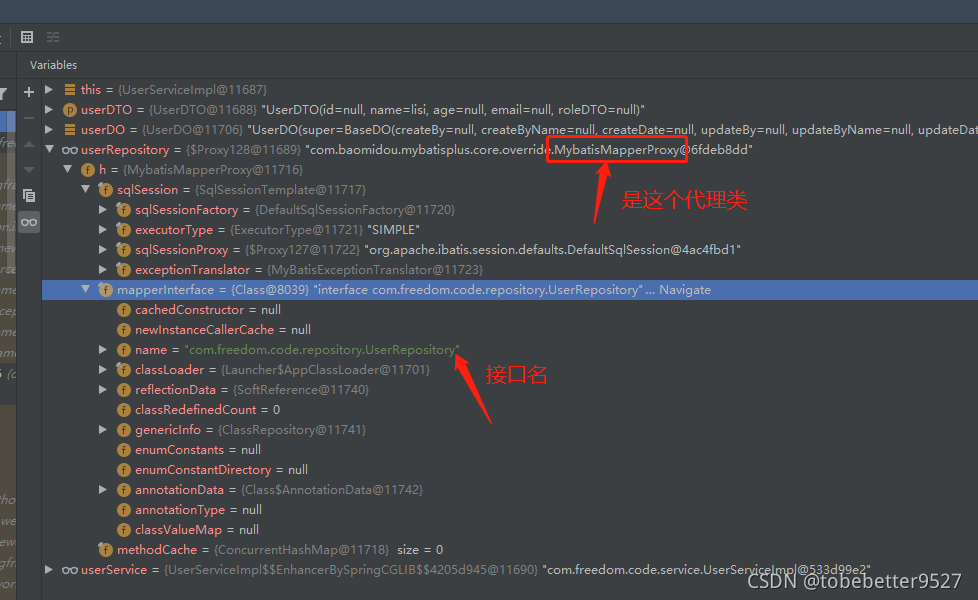Click the field icon beside methodCache
This screenshot has height=600, width=978.
tap(105, 549)
